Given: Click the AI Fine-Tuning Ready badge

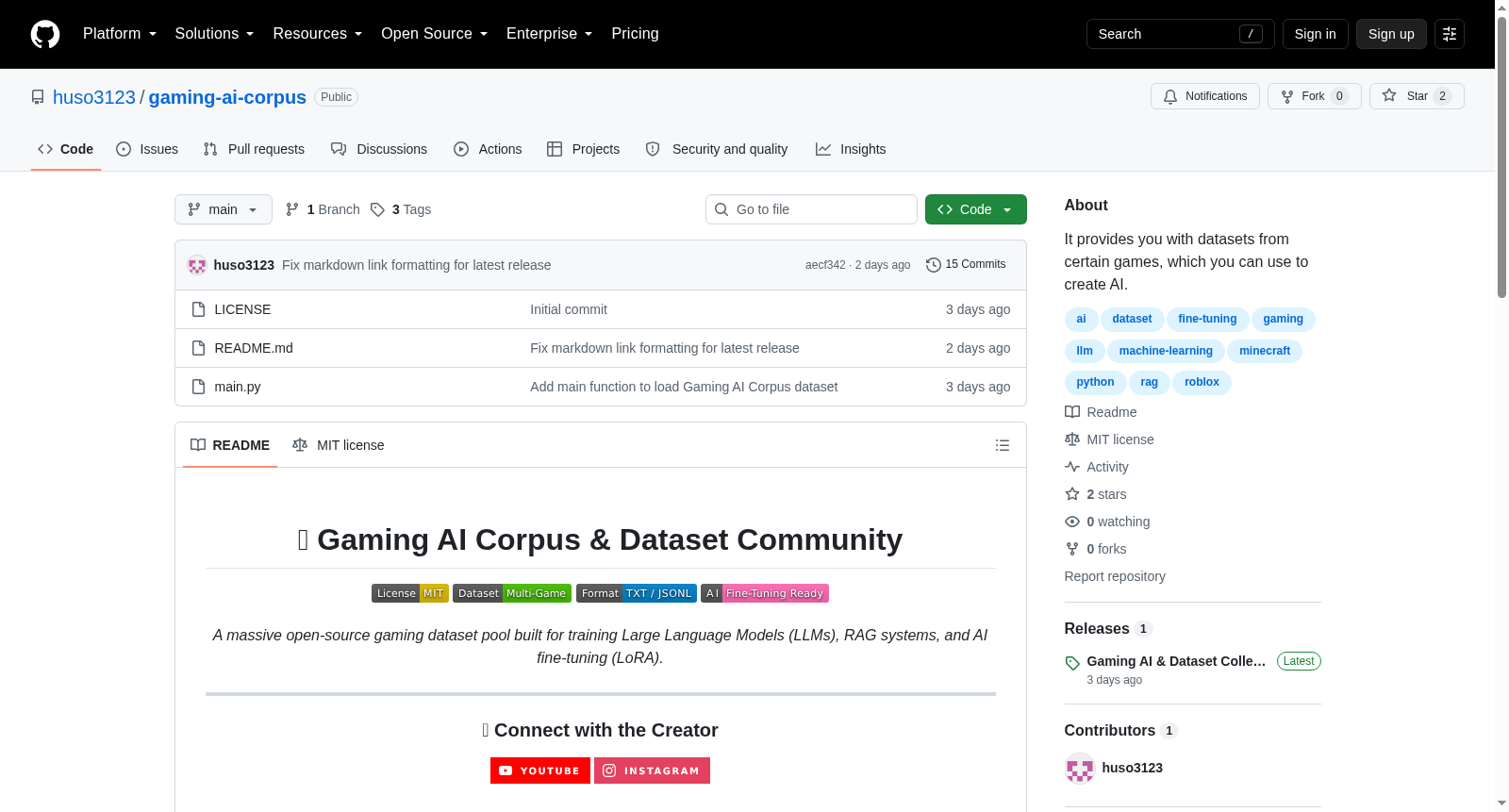Looking at the screenshot, I should click(x=765, y=593).
